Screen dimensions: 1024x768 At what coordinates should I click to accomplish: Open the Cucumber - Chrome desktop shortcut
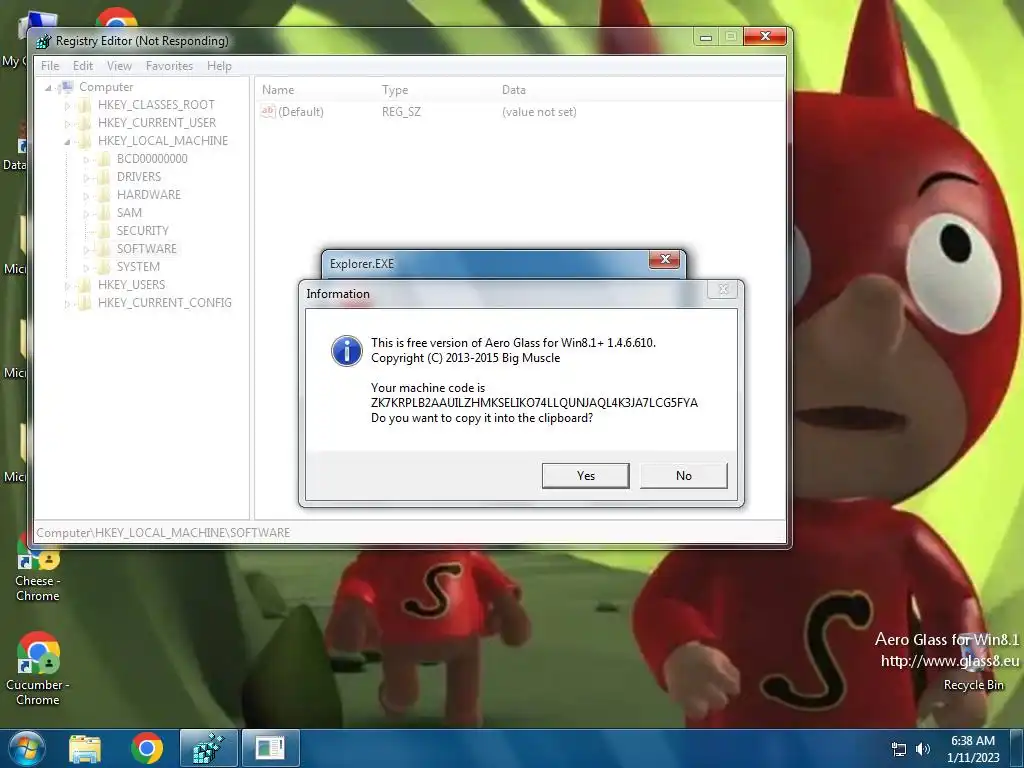click(38, 669)
